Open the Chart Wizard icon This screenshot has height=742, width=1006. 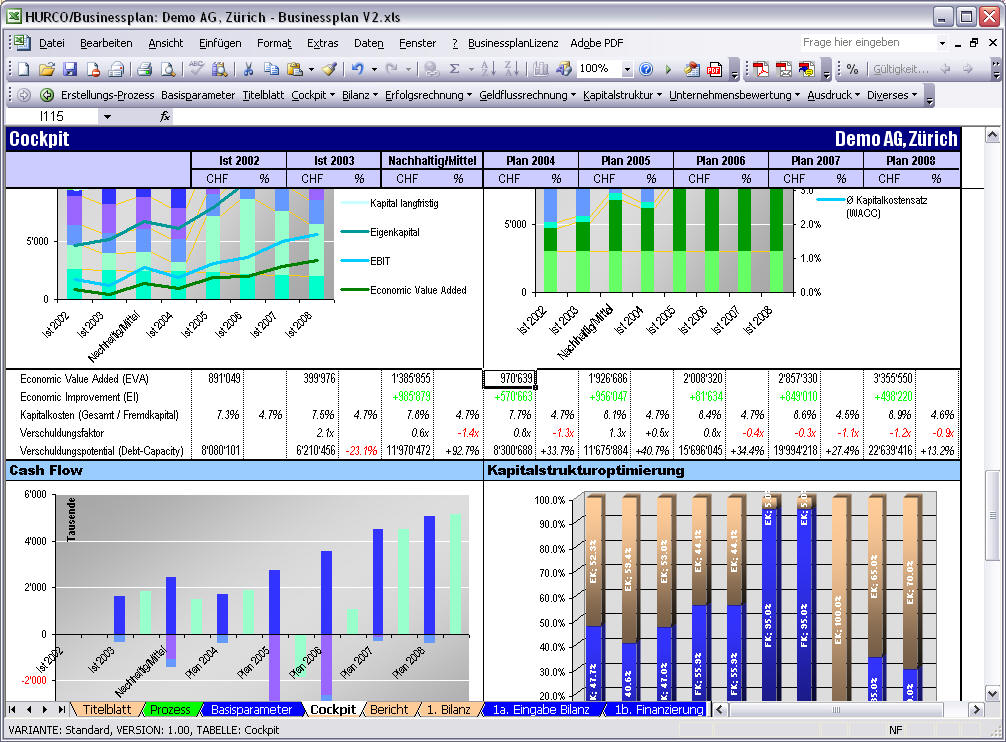click(x=540, y=69)
